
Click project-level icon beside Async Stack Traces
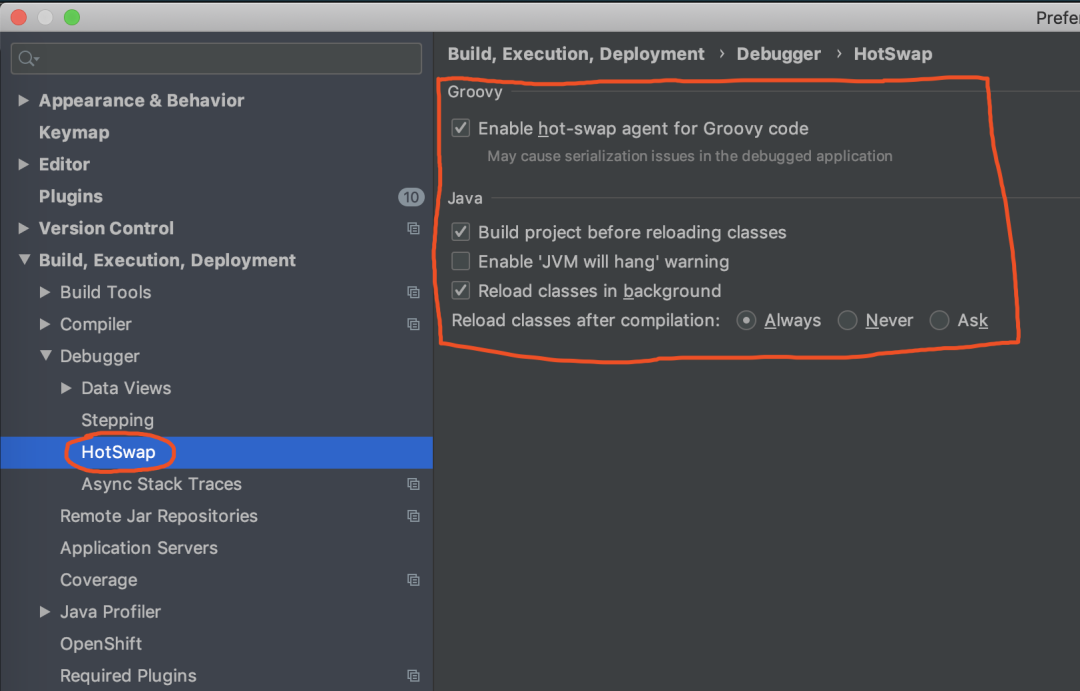413,484
